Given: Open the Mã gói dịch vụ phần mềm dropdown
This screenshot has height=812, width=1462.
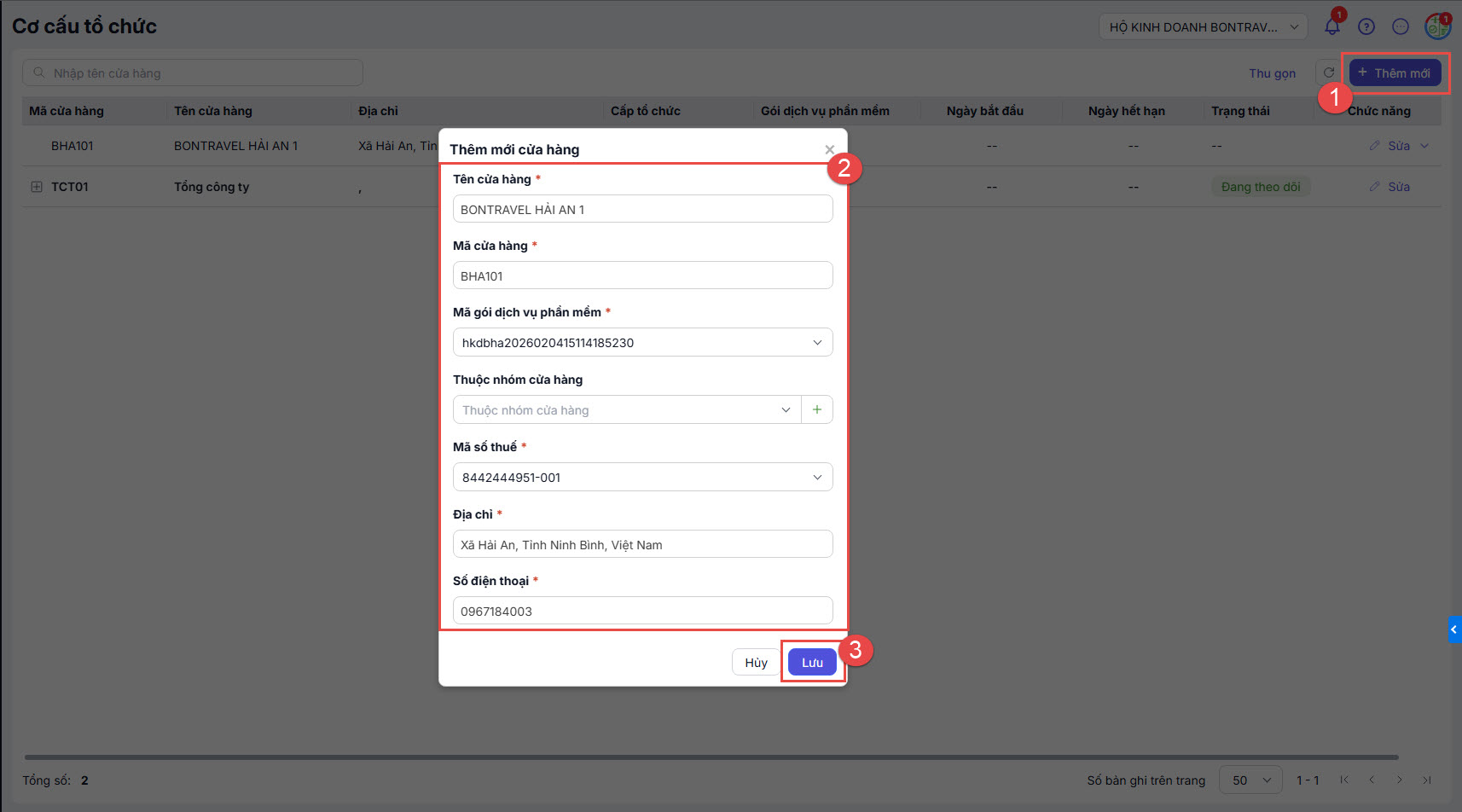Looking at the screenshot, I should pyautogui.click(x=642, y=343).
